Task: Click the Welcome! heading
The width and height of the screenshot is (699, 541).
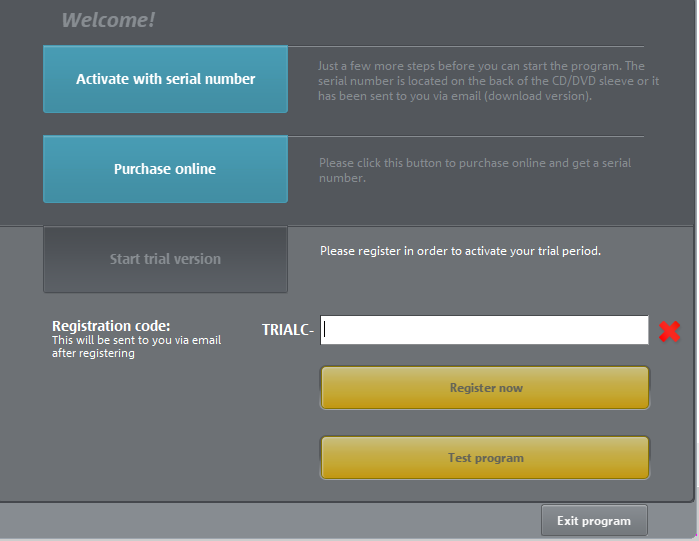Action: coord(108,20)
